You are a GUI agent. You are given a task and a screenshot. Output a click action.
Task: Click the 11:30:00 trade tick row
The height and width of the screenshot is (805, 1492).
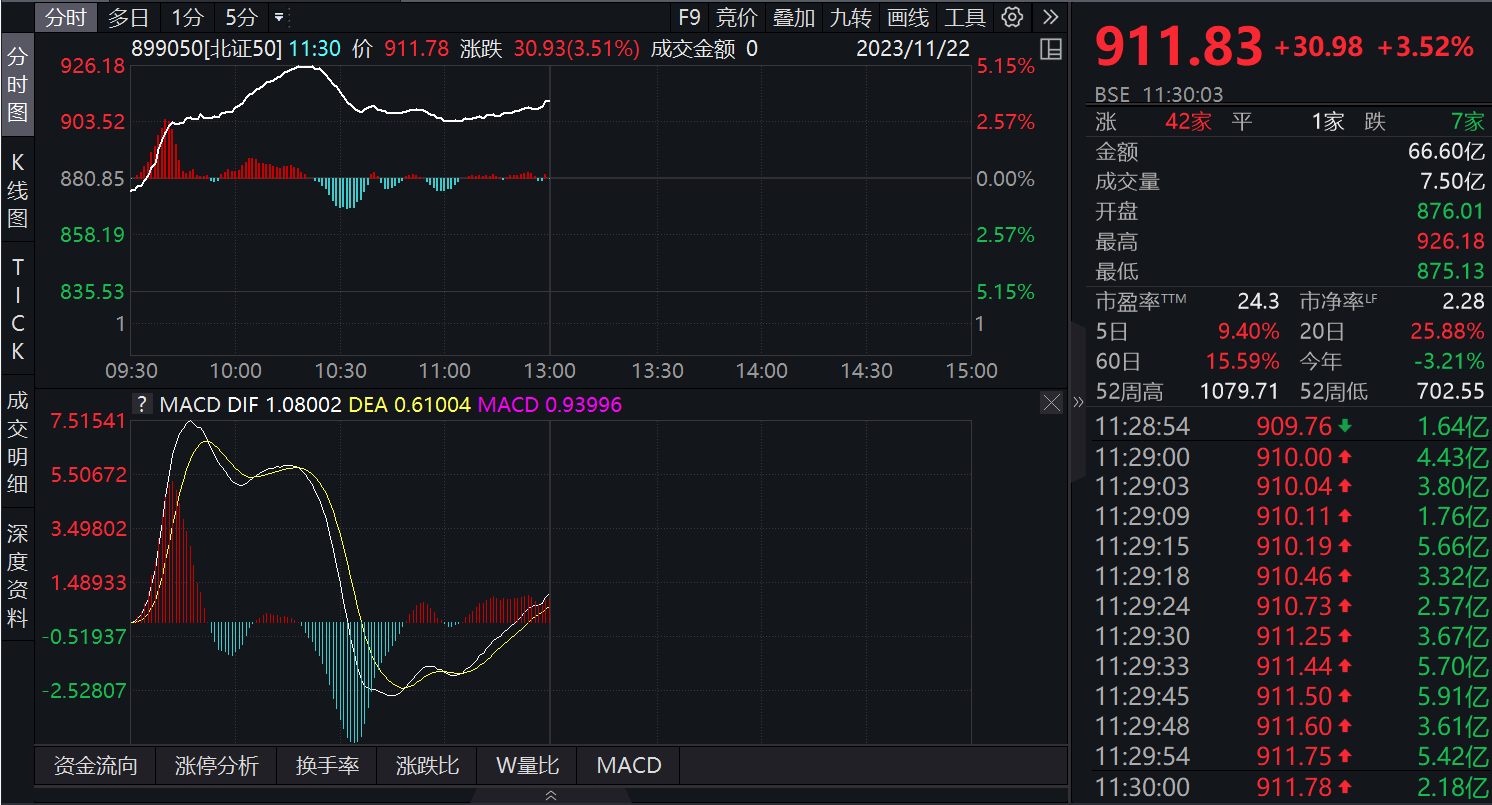[1290, 787]
